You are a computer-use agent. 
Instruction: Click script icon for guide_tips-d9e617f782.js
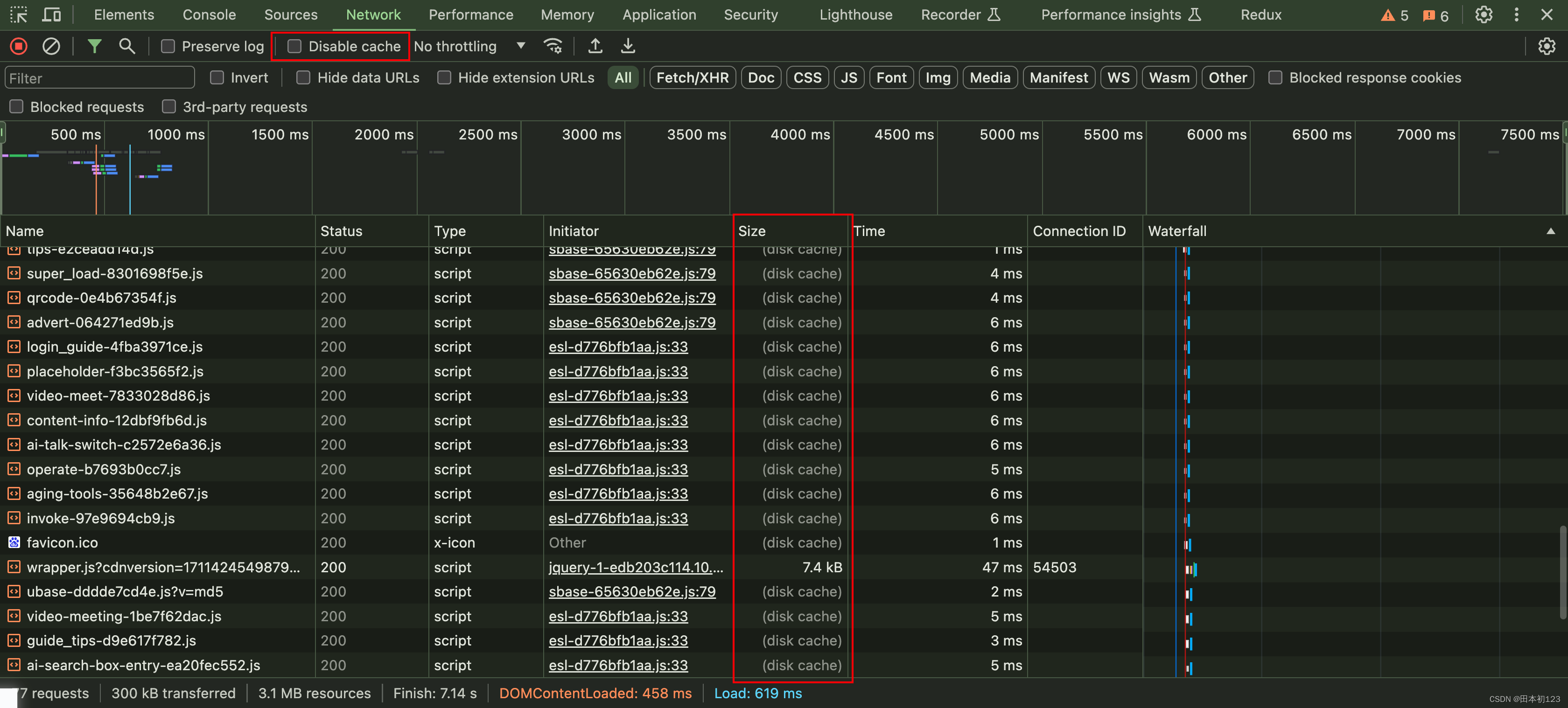(x=14, y=640)
